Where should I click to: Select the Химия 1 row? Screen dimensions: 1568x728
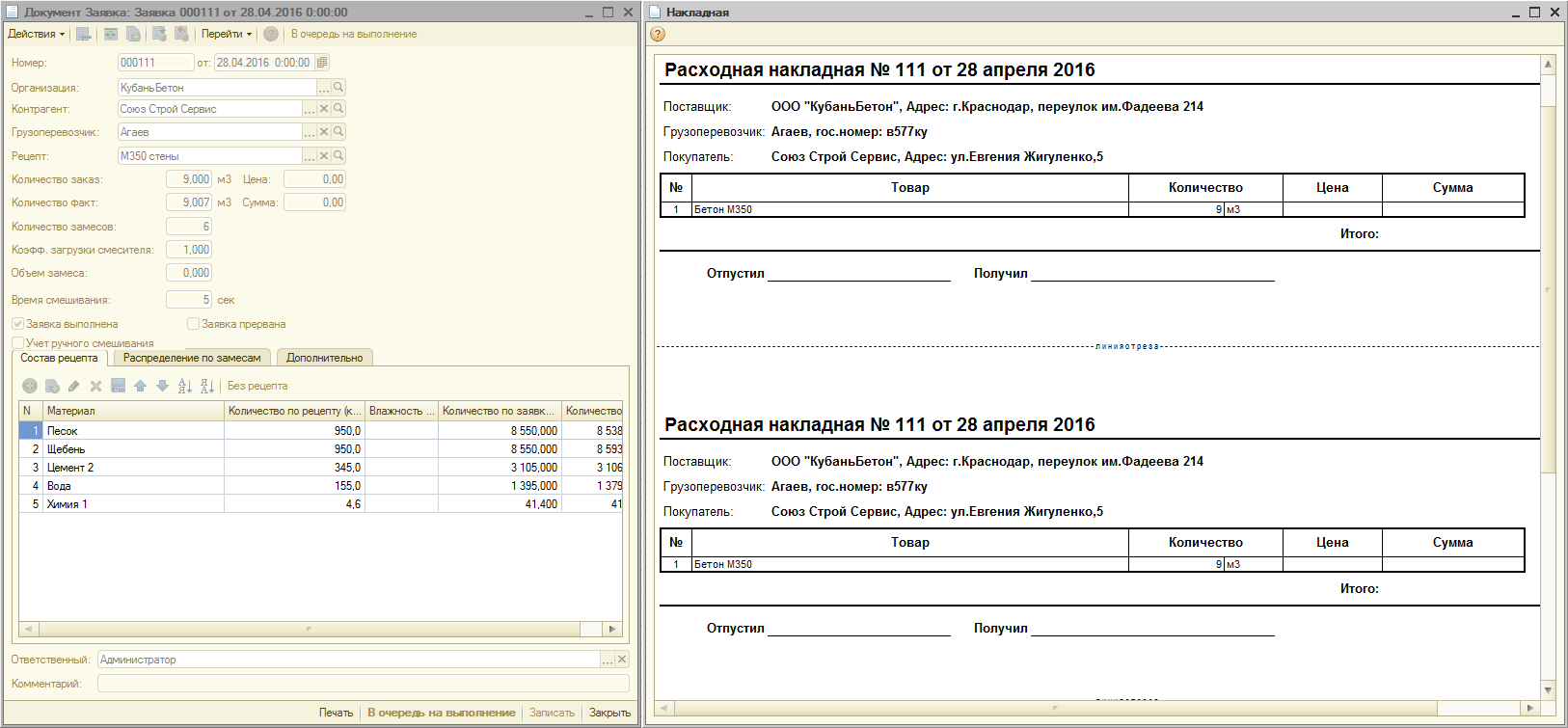pyautogui.click(x=320, y=504)
